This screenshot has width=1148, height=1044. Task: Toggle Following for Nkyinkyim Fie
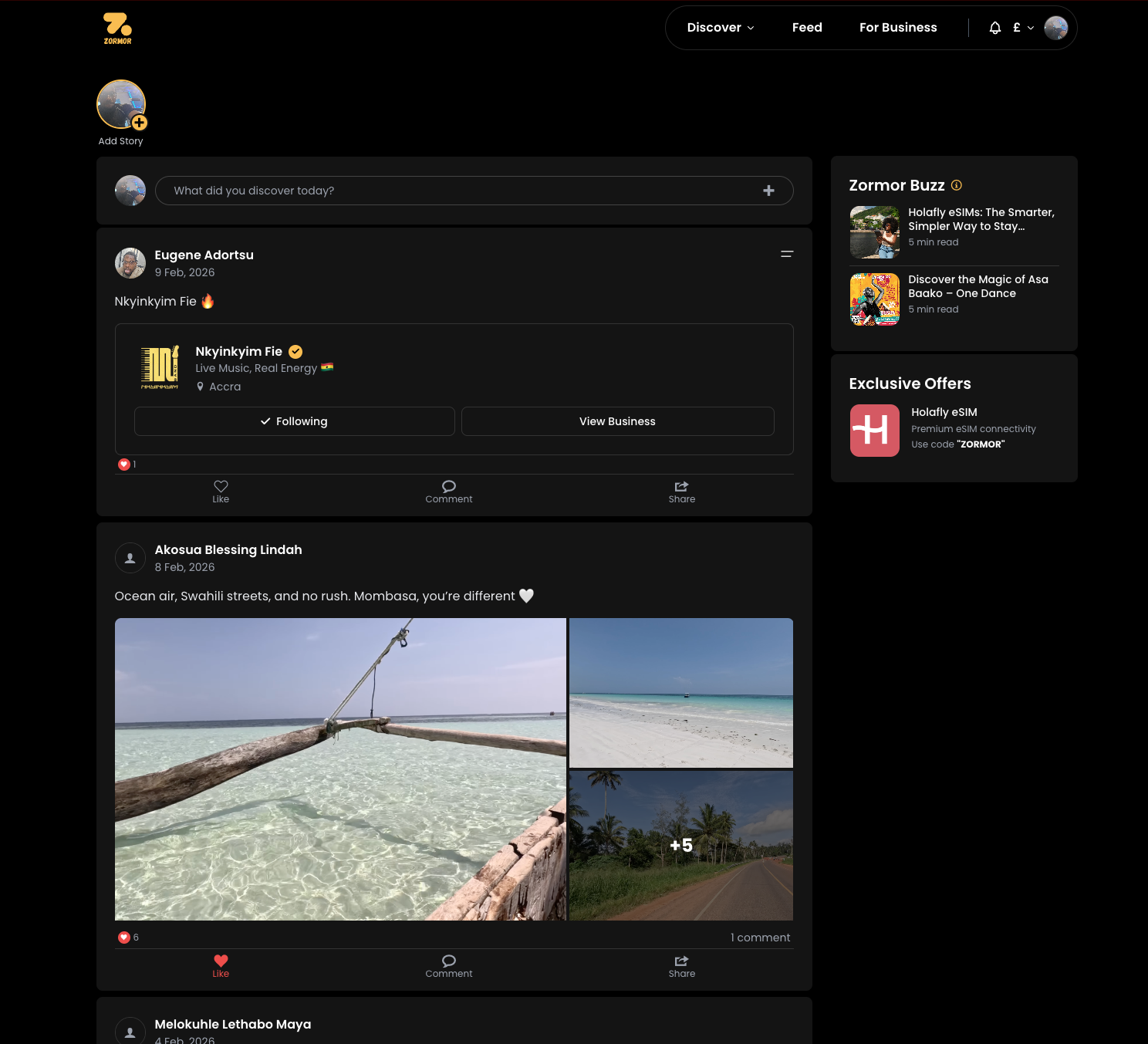[x=294, y=421]
